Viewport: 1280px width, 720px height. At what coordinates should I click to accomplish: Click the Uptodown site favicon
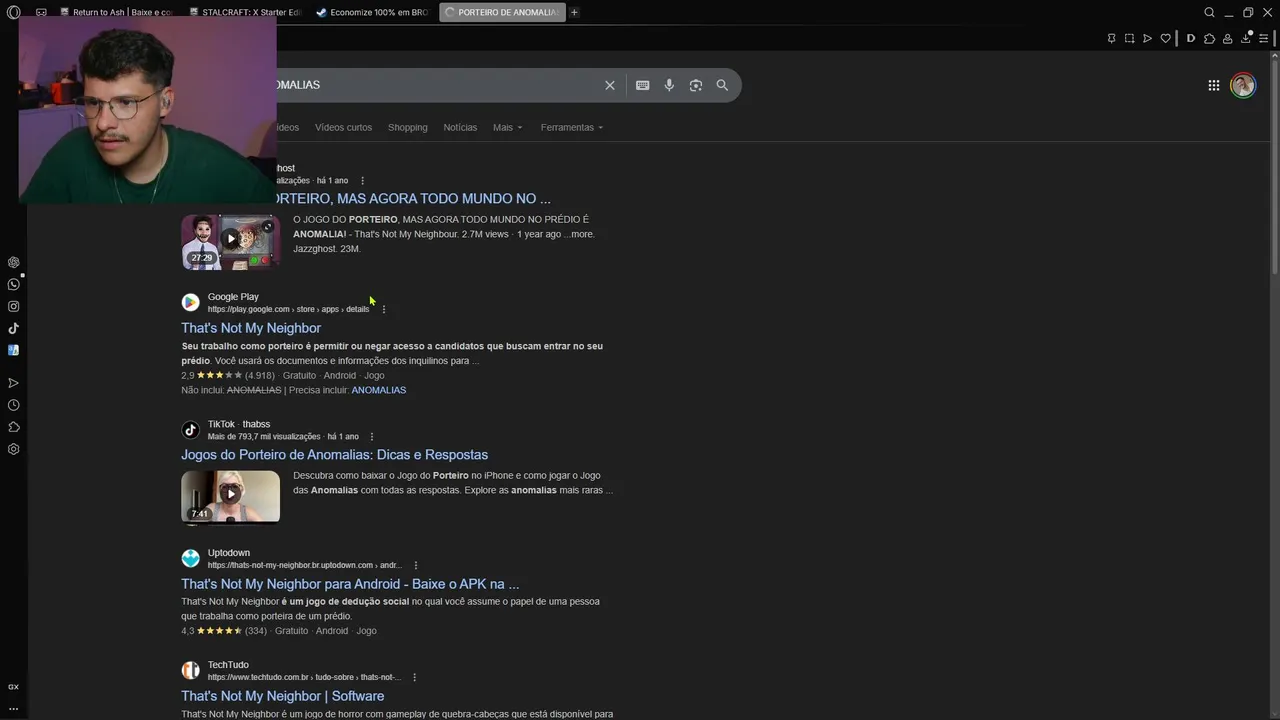pos(190,558)
